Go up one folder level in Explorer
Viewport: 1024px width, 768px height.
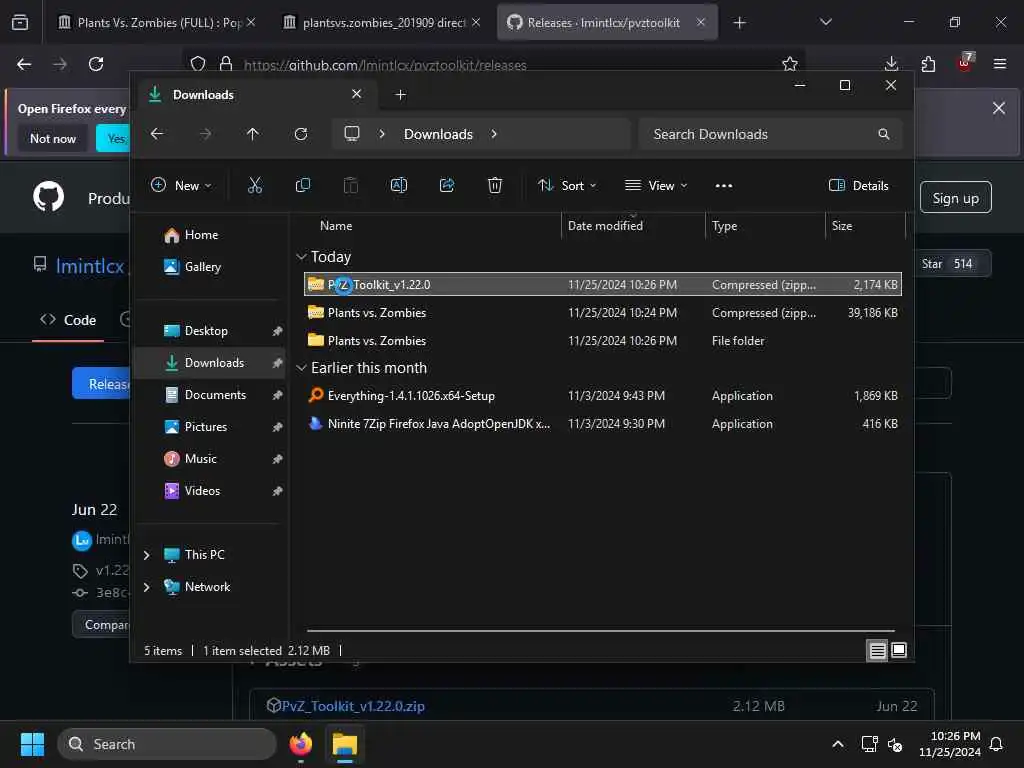[x=253, y=134]
